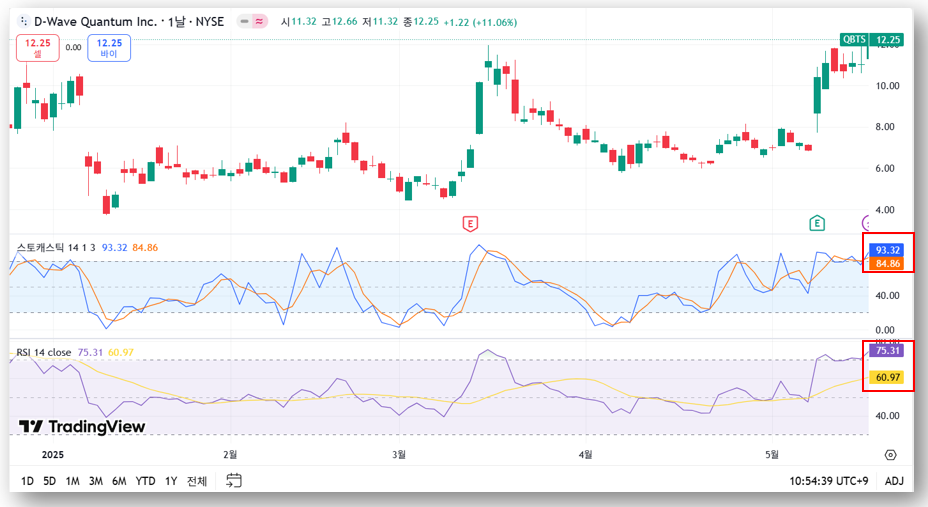The width and height of the screenshot is (928, 507).
Task: Open the chart settings gear icon
Action: click(891, 455)
